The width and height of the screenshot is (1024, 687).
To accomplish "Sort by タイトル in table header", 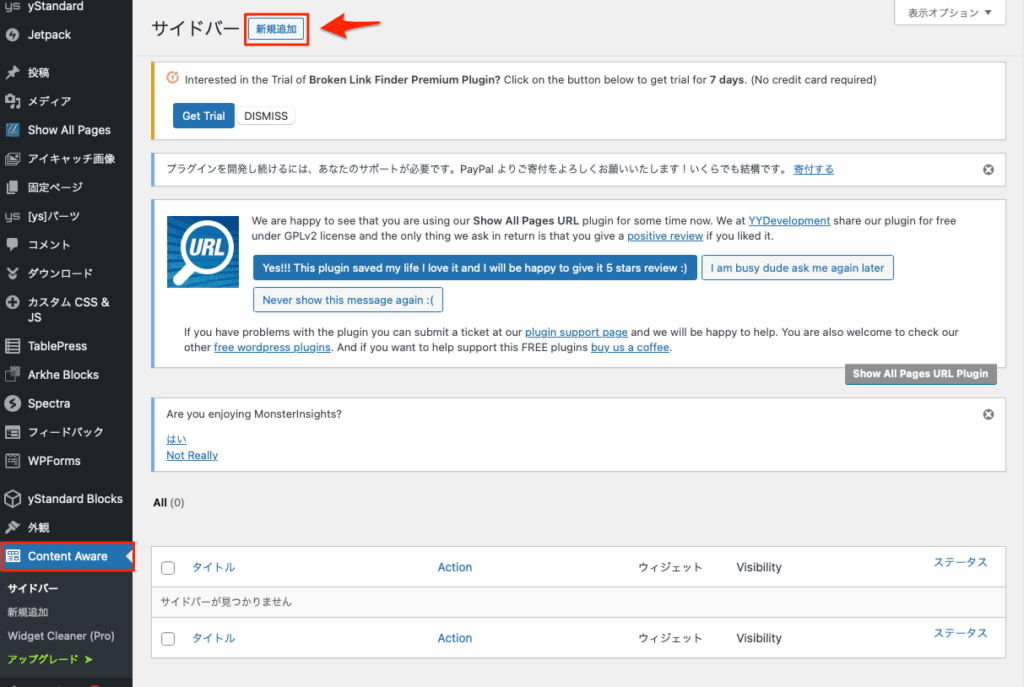I will (x=214, y=567).
